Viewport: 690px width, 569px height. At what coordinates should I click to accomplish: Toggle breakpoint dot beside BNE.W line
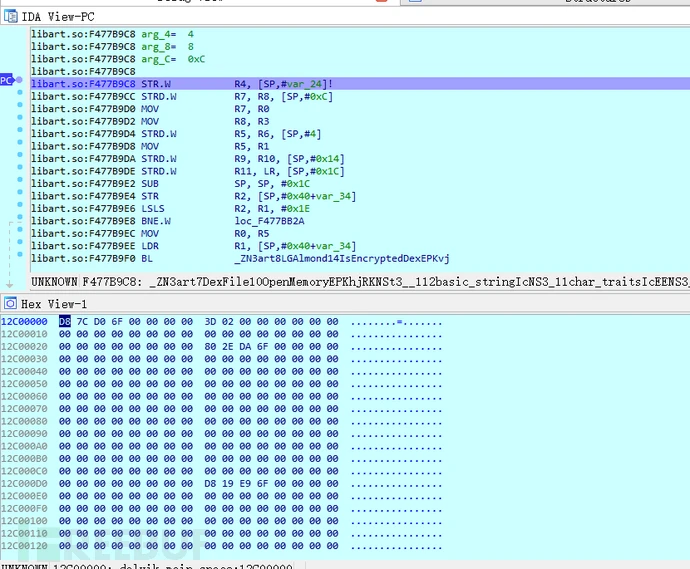point(20,217)
